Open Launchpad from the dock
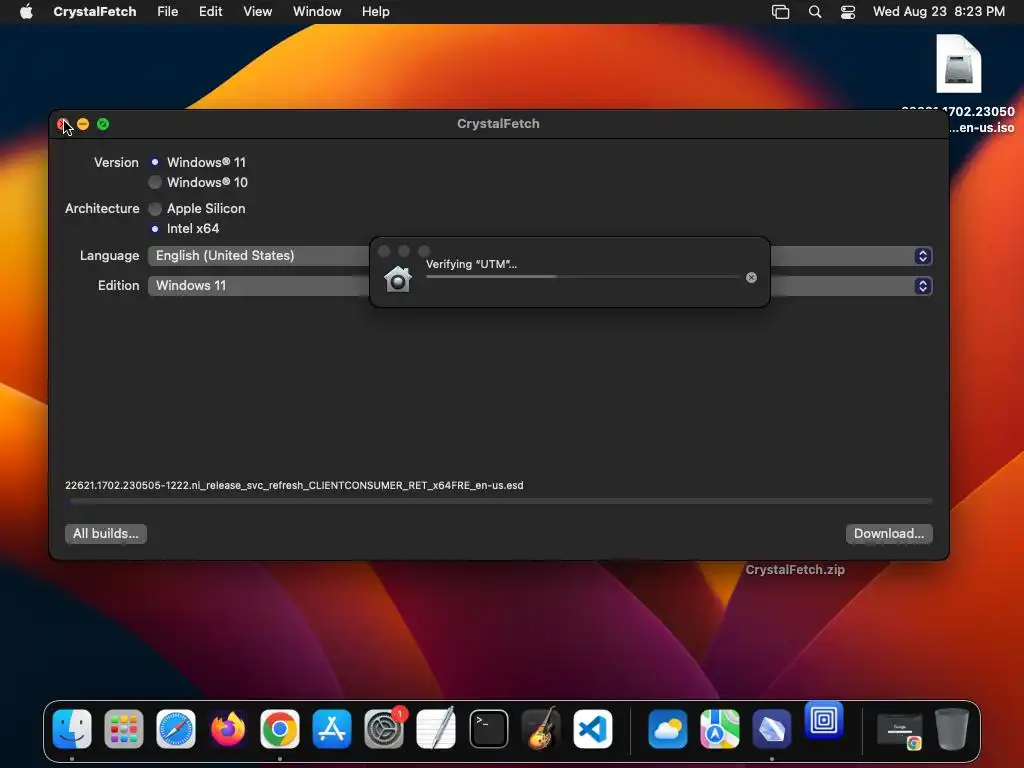 click(x=123, y=729)
